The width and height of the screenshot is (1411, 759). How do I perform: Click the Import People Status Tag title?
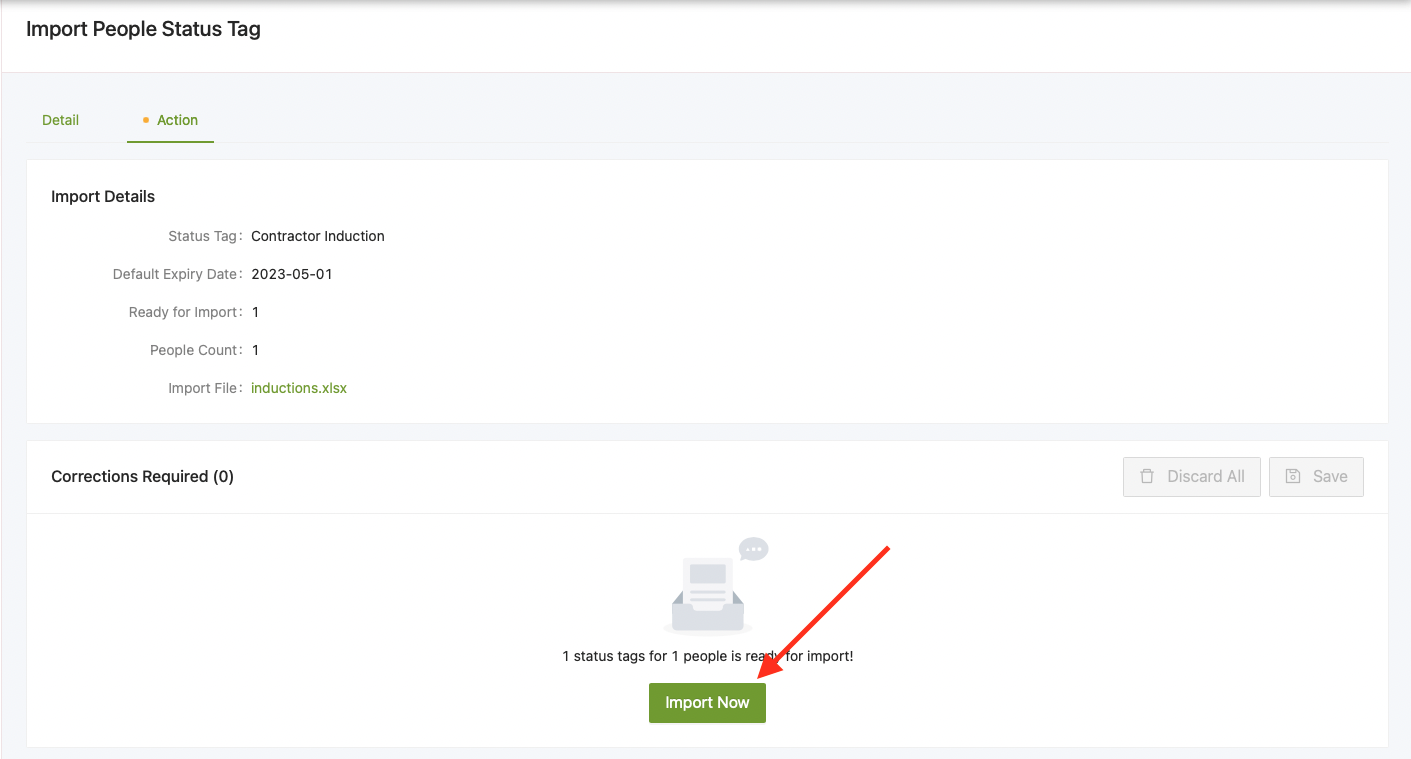click(143, 29)
